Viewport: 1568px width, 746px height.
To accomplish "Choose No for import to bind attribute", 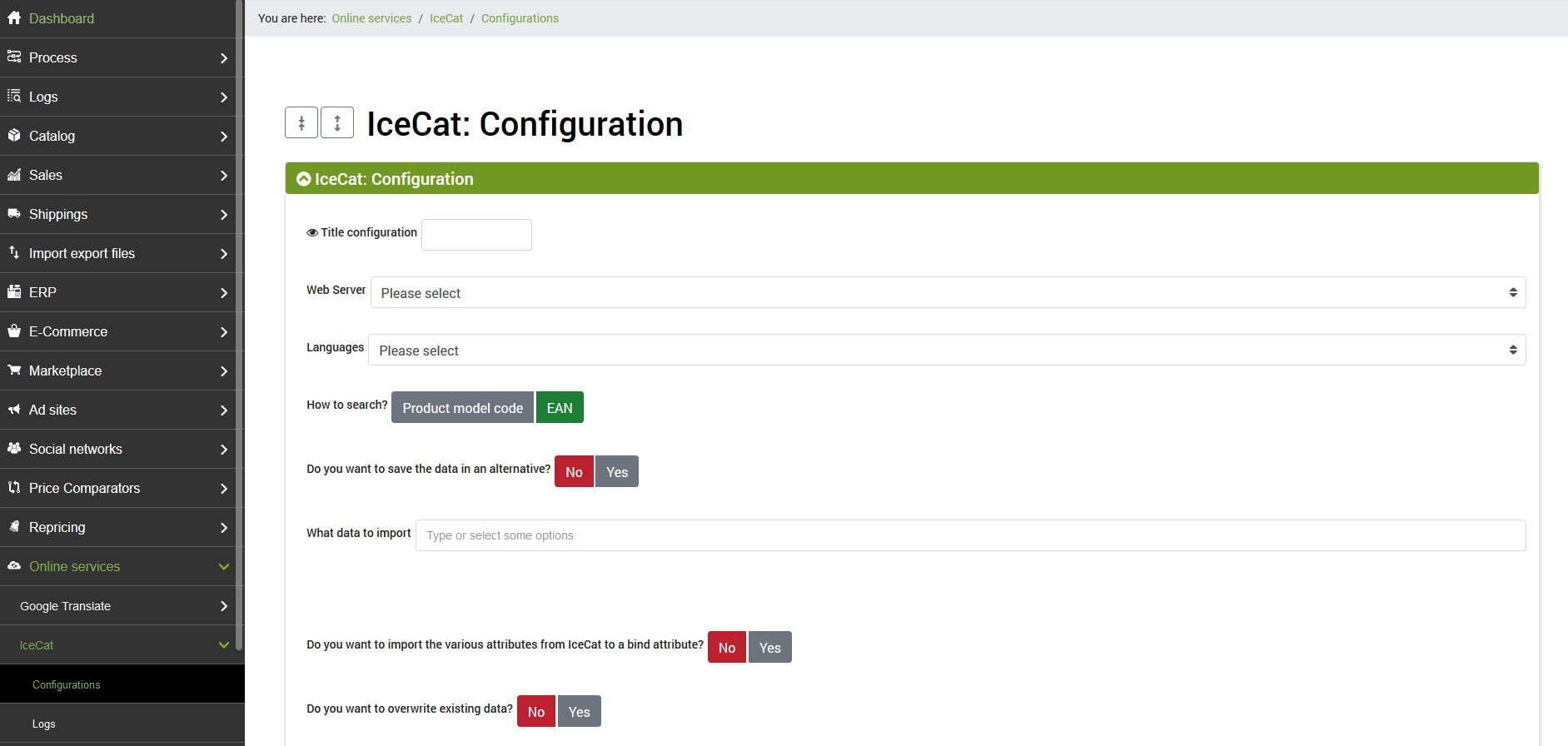I will point(727,648).
